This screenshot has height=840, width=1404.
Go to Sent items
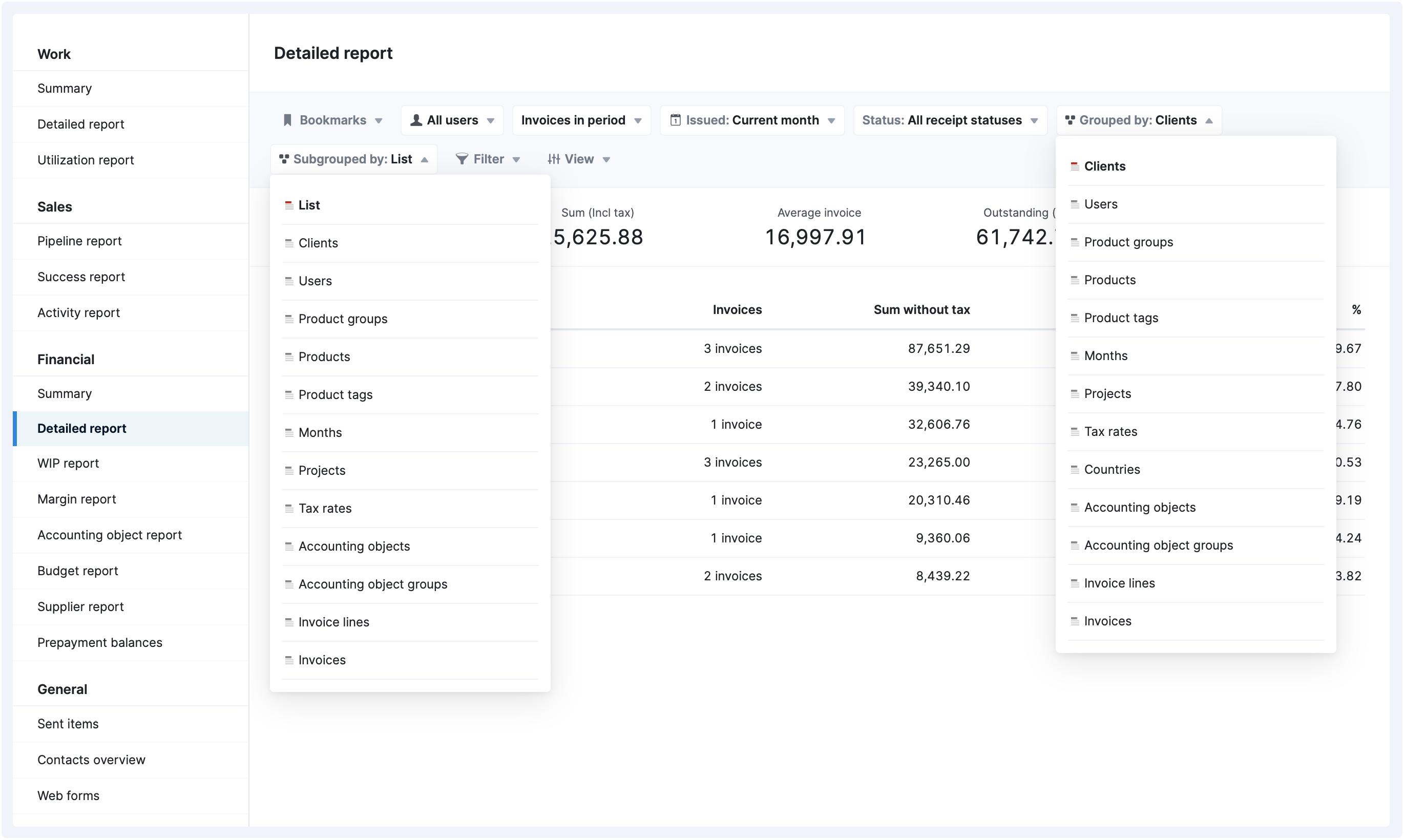(130, 724)
